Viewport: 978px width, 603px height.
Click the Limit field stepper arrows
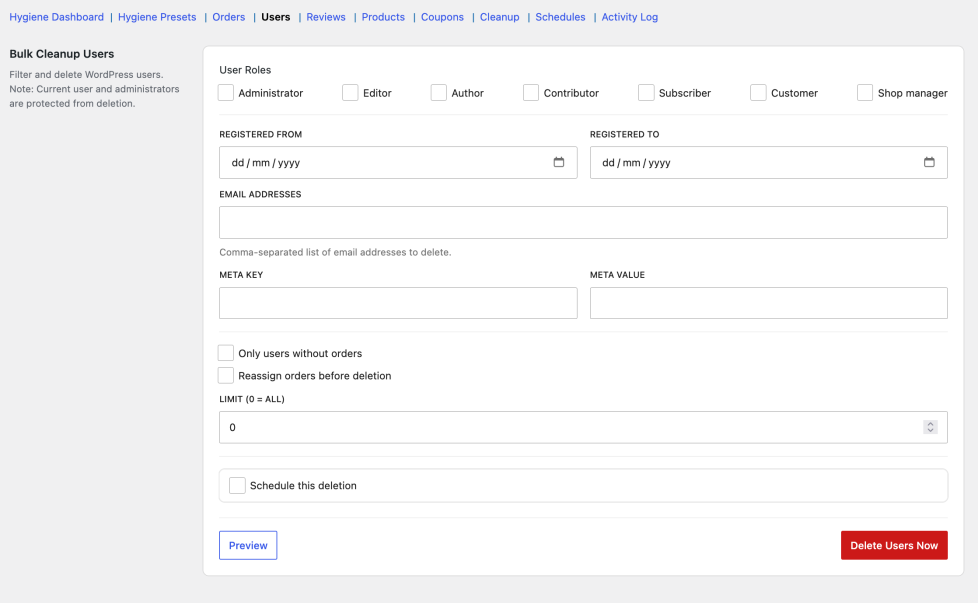(930, 427)
